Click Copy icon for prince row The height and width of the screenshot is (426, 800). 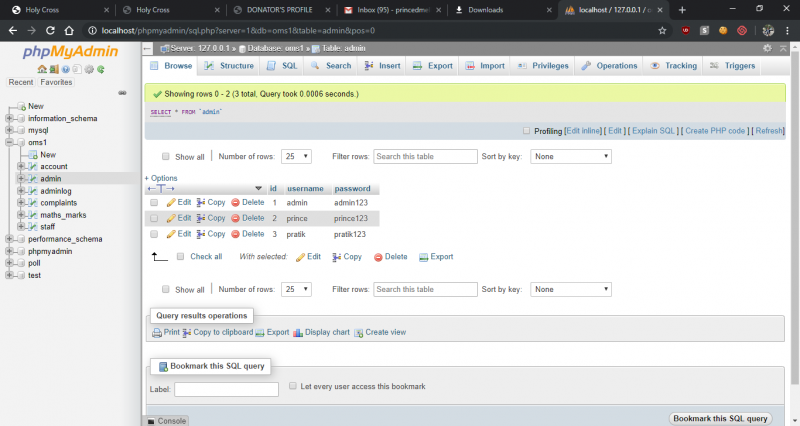pyautogui.click(x=201, y=218)
